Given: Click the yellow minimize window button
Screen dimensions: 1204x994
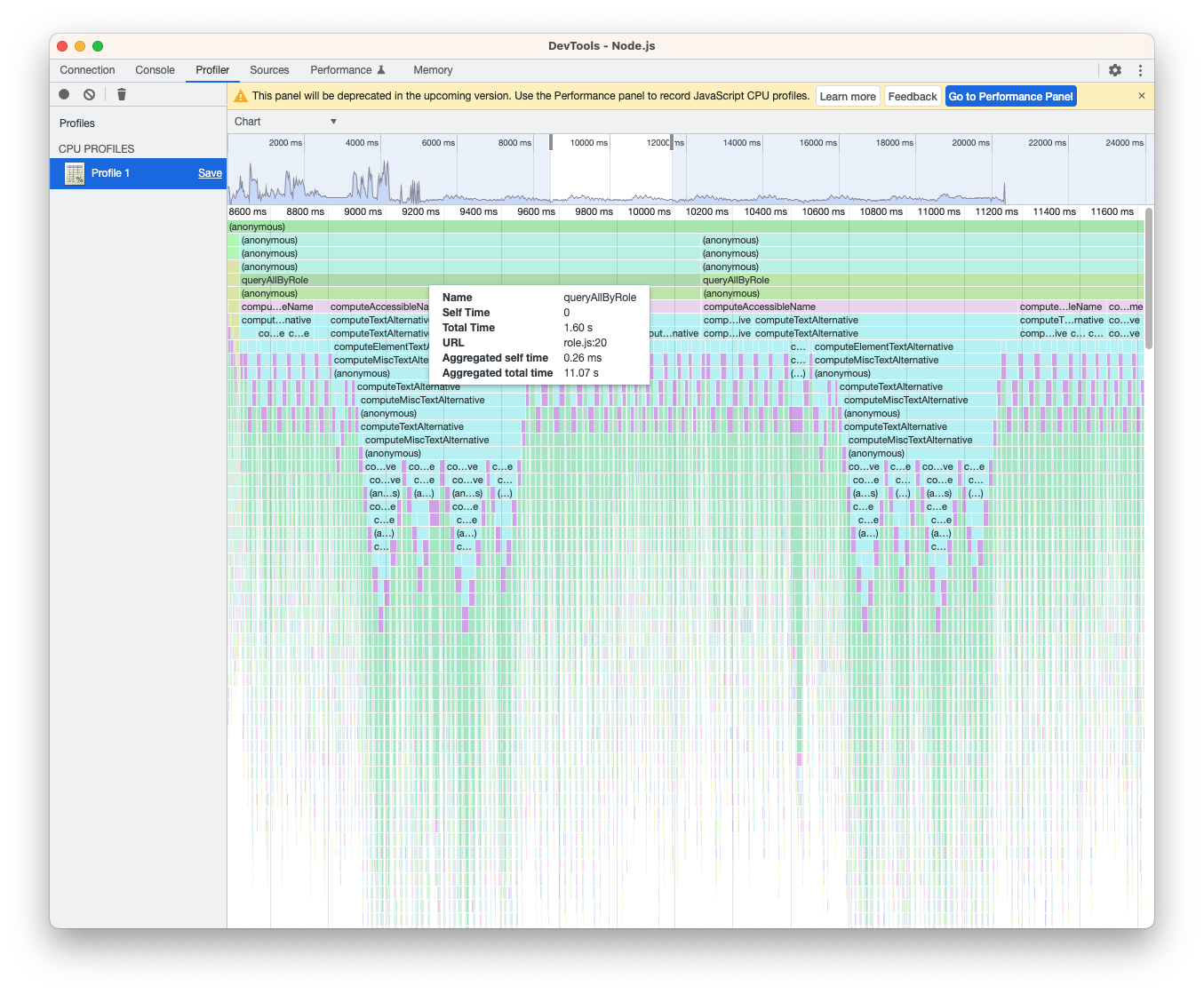Looking at the screenshot, I should coord(80,46).
